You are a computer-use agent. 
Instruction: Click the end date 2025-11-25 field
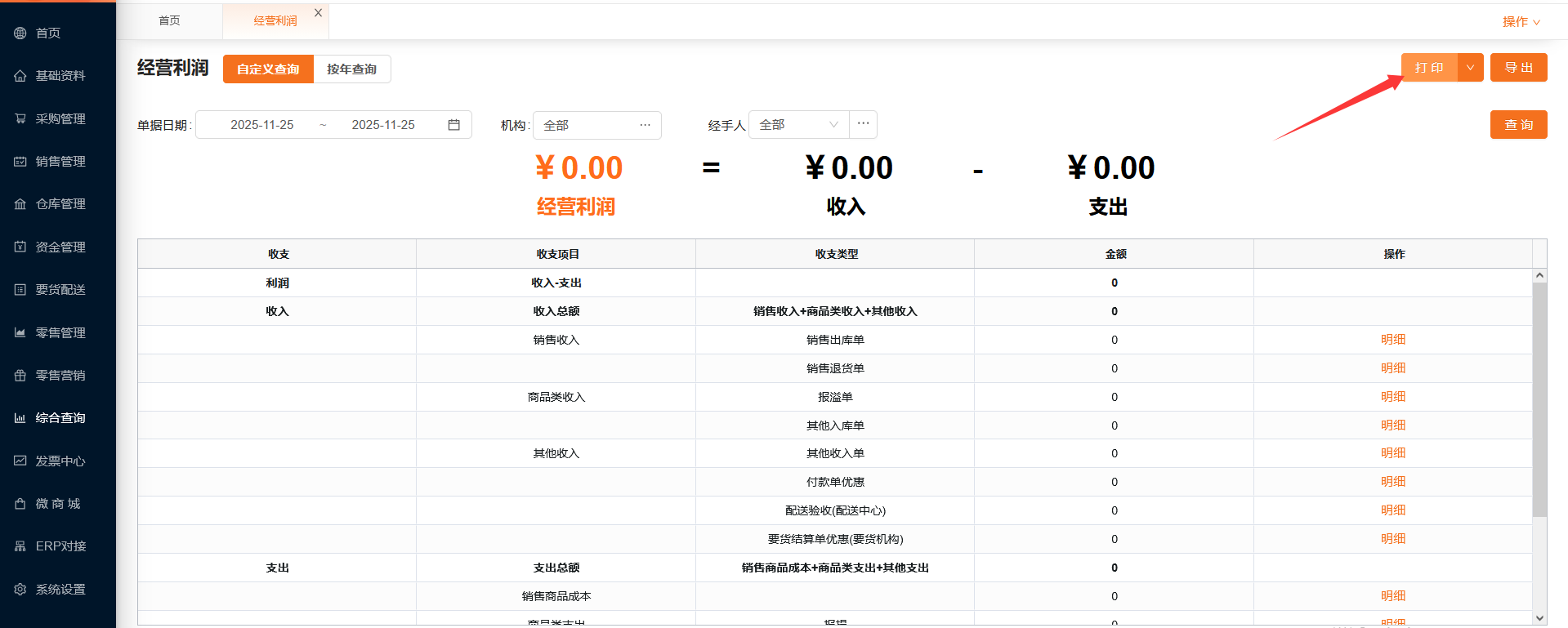tap(383, 125)
